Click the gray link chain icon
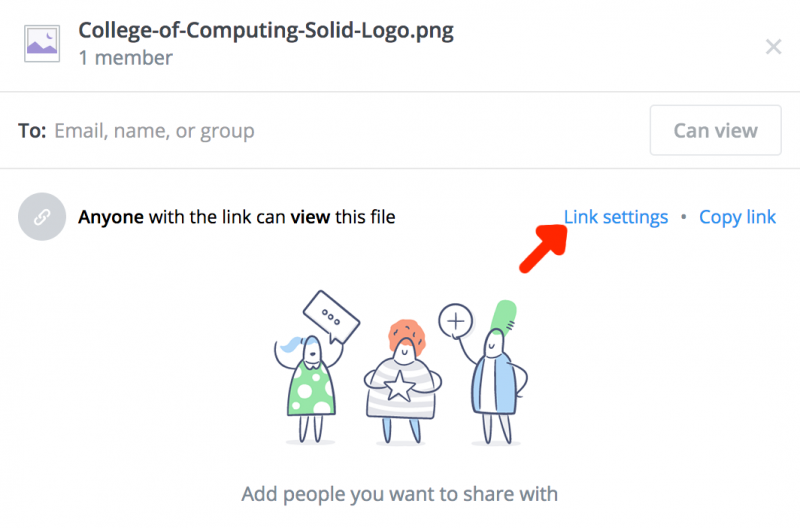 pos(42,217)
